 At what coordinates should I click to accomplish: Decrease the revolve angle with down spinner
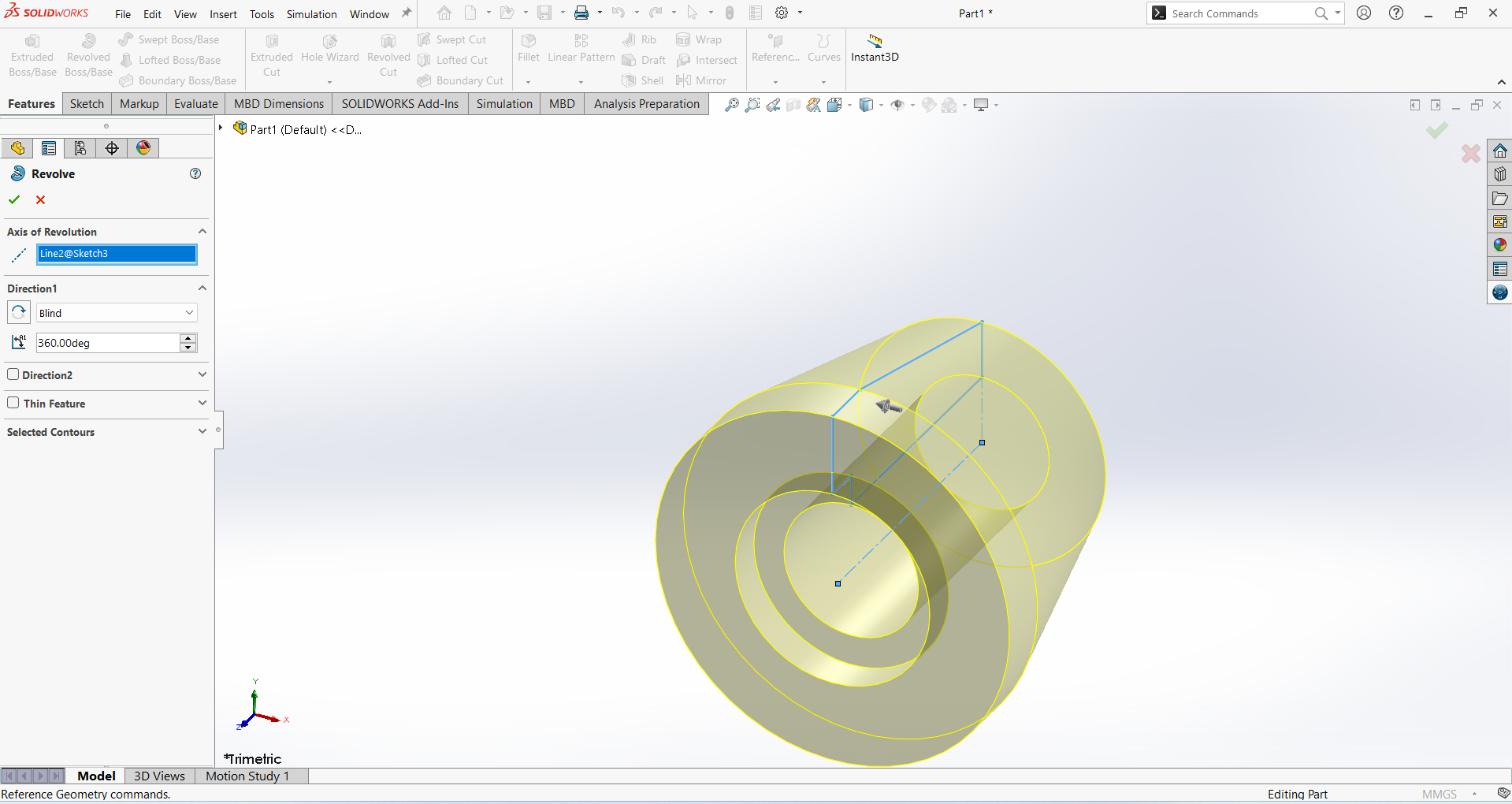click(188, 347)
